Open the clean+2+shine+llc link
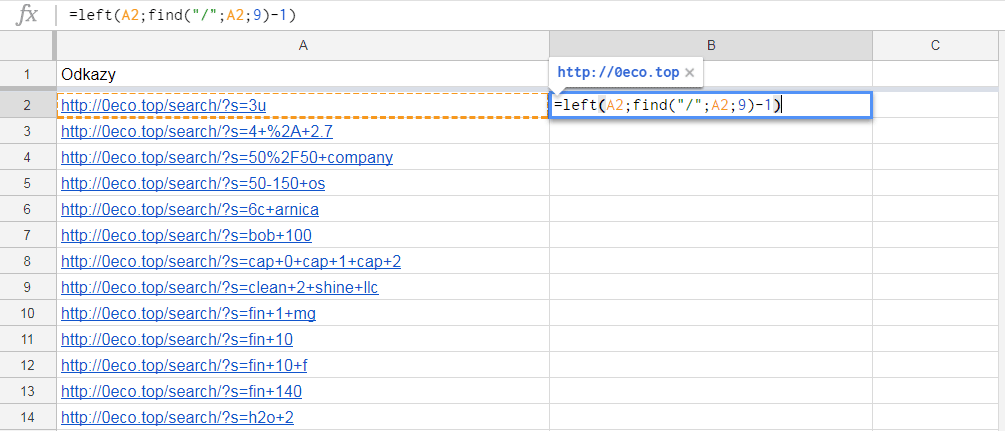The height and width of the screenshot is (431, 1005). (x=219, y=287)
